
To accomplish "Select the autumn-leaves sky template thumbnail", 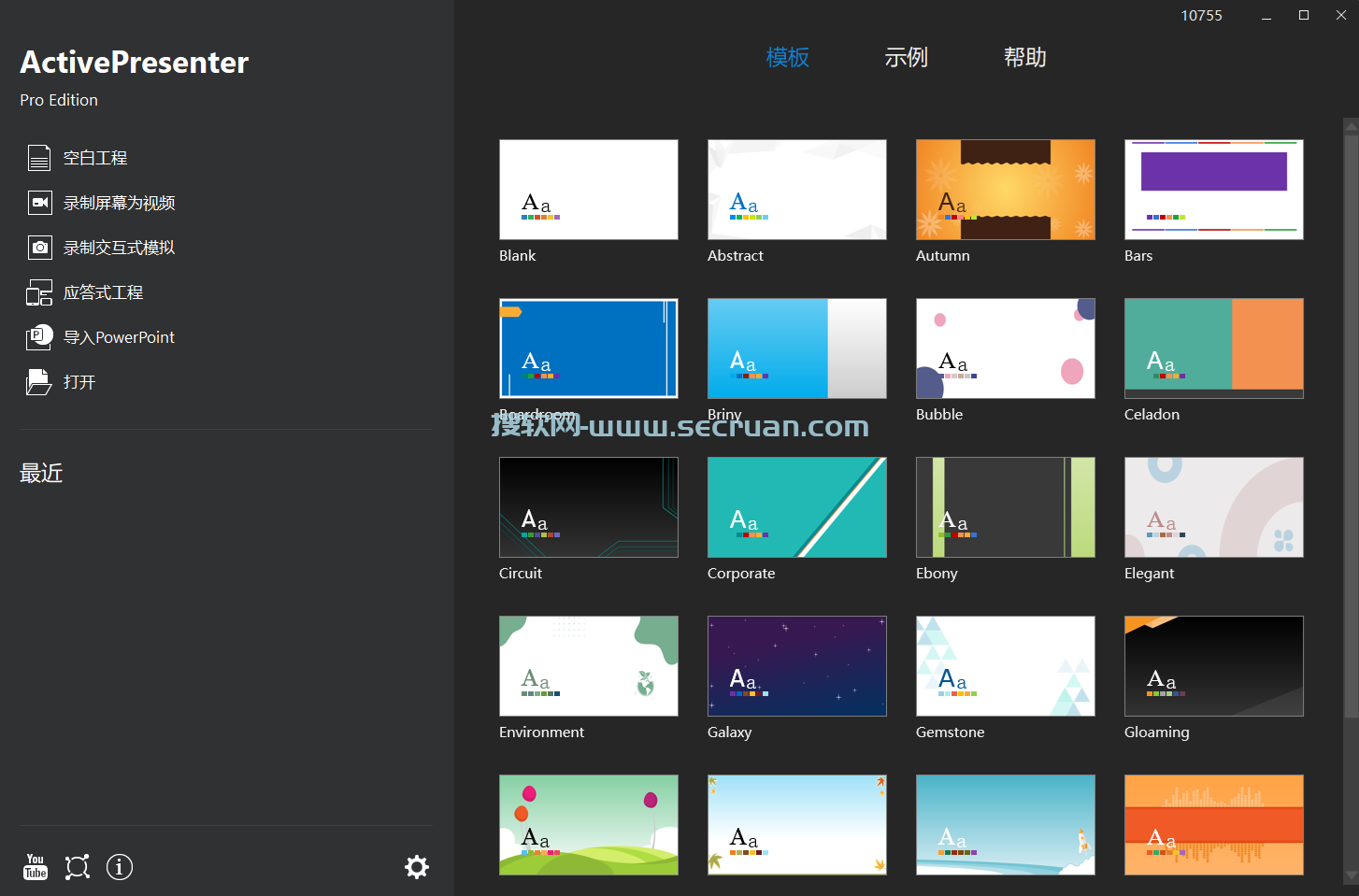I will pos(797,825).
